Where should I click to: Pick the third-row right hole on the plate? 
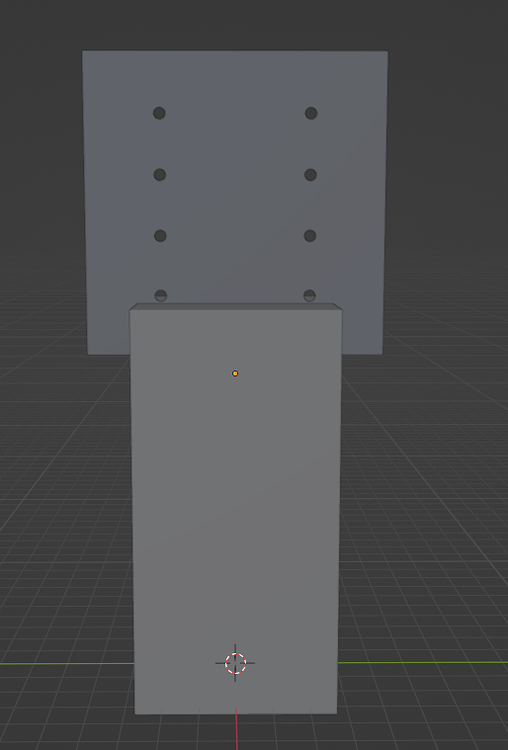pos(310,235)
